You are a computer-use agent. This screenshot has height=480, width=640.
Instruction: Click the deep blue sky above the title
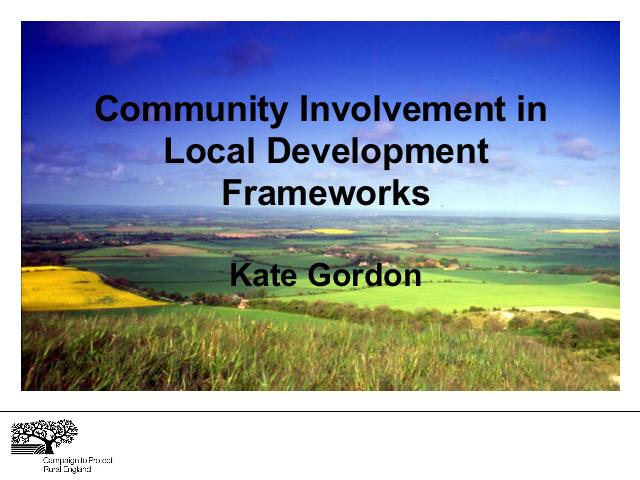tap(320, 50)
